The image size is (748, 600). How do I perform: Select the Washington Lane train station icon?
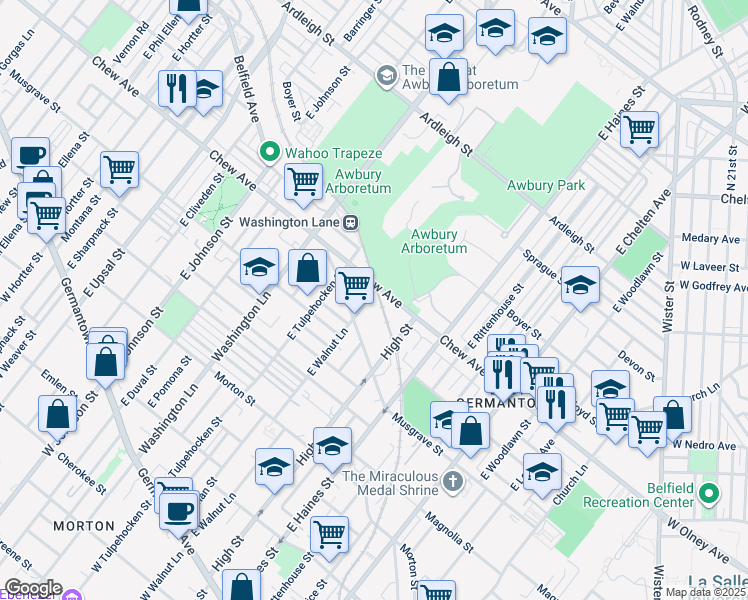click(x=352, y=222)
